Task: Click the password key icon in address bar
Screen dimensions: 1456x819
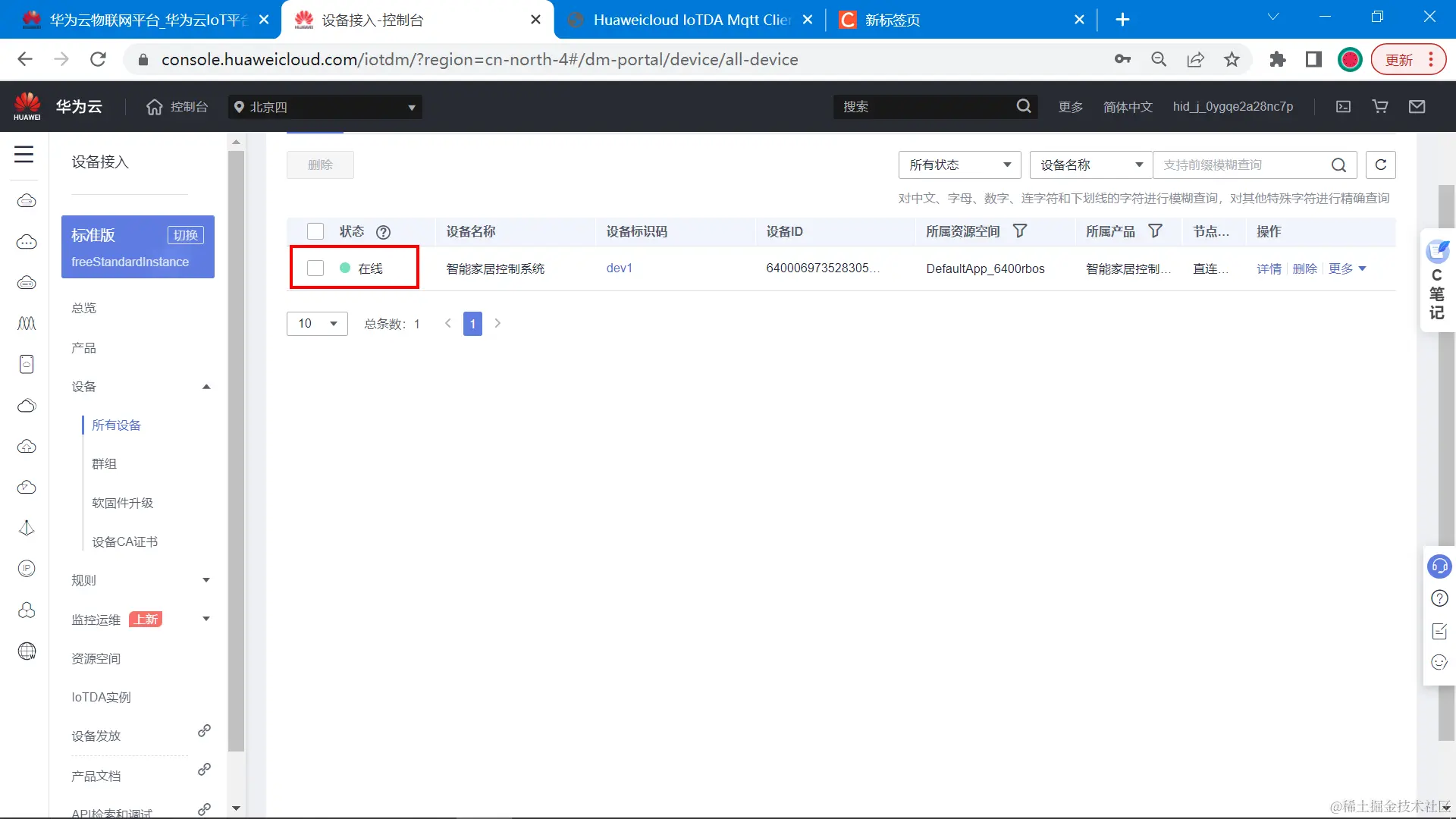Action: tap(1122, 59)
